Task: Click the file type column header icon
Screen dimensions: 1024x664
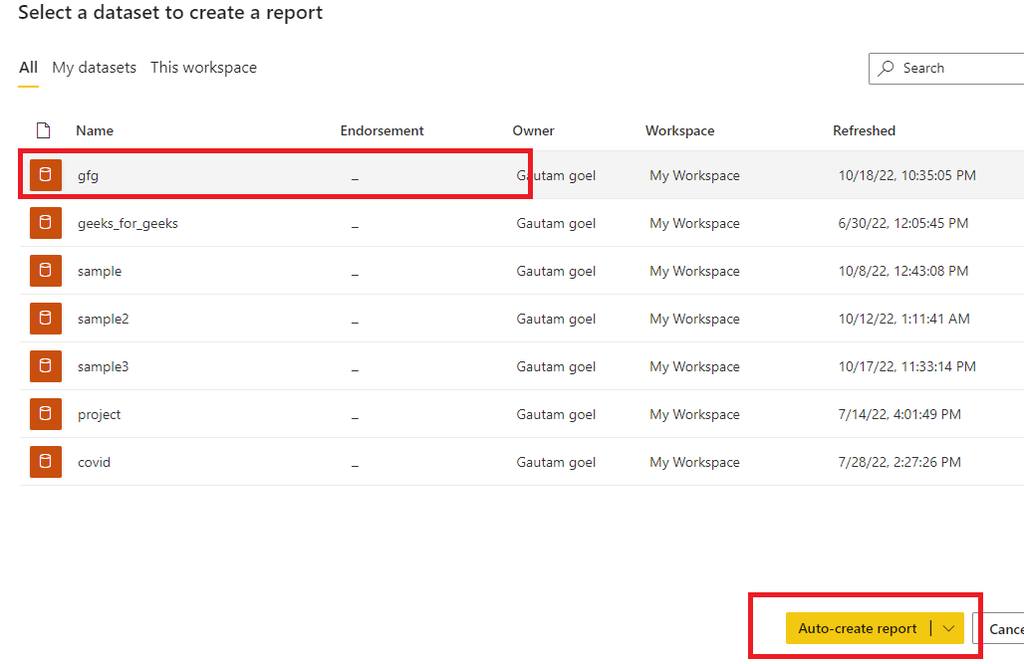Action: coord(44,131)
